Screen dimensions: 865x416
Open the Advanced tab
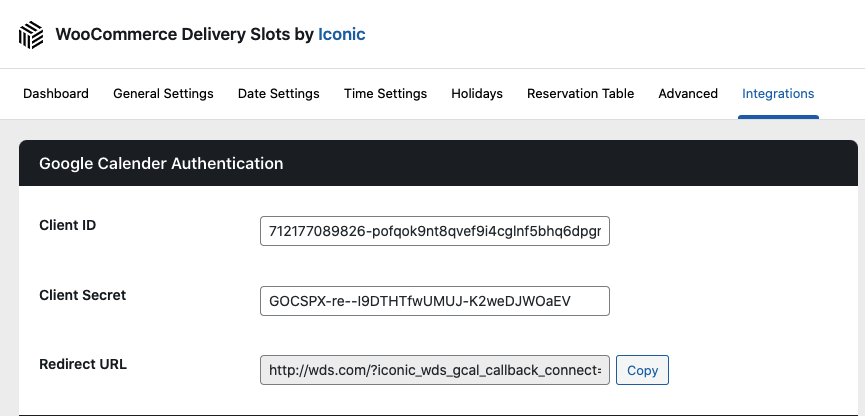[688, 94]
